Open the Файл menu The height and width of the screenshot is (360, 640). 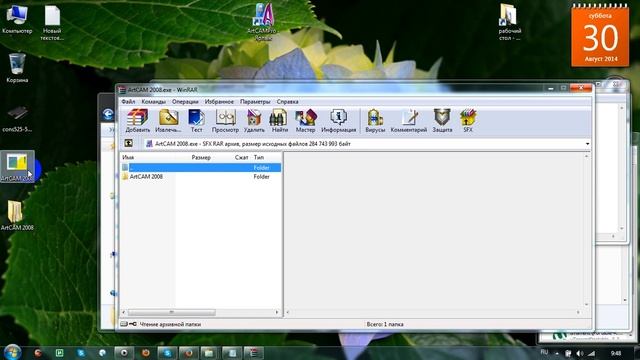(128, 101)
